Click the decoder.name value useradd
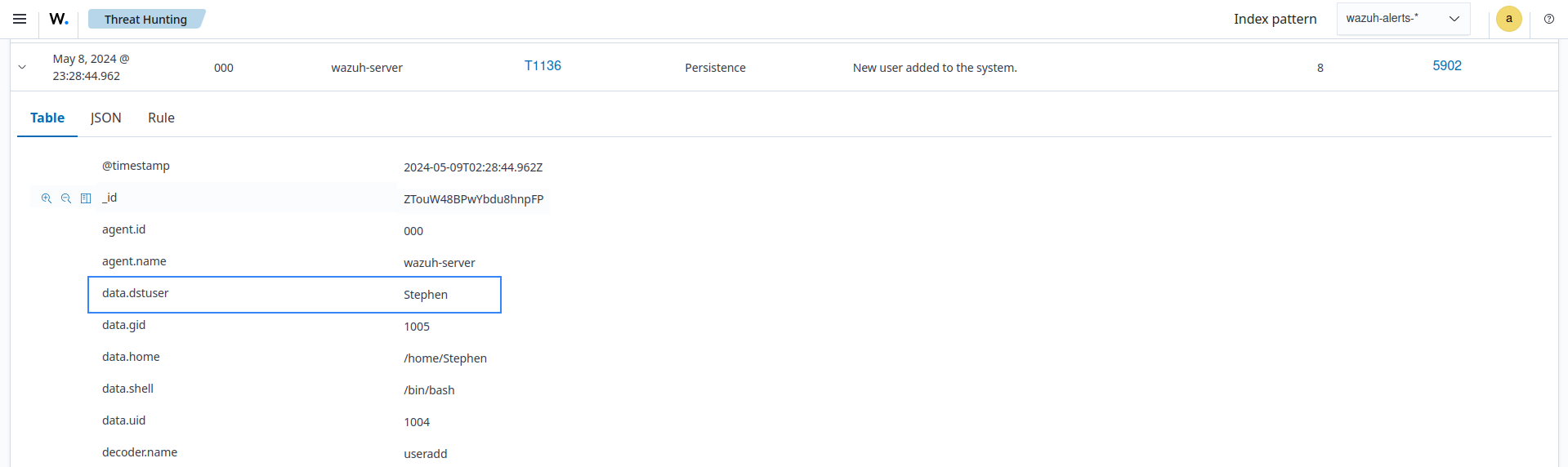 tap(425, 454)
